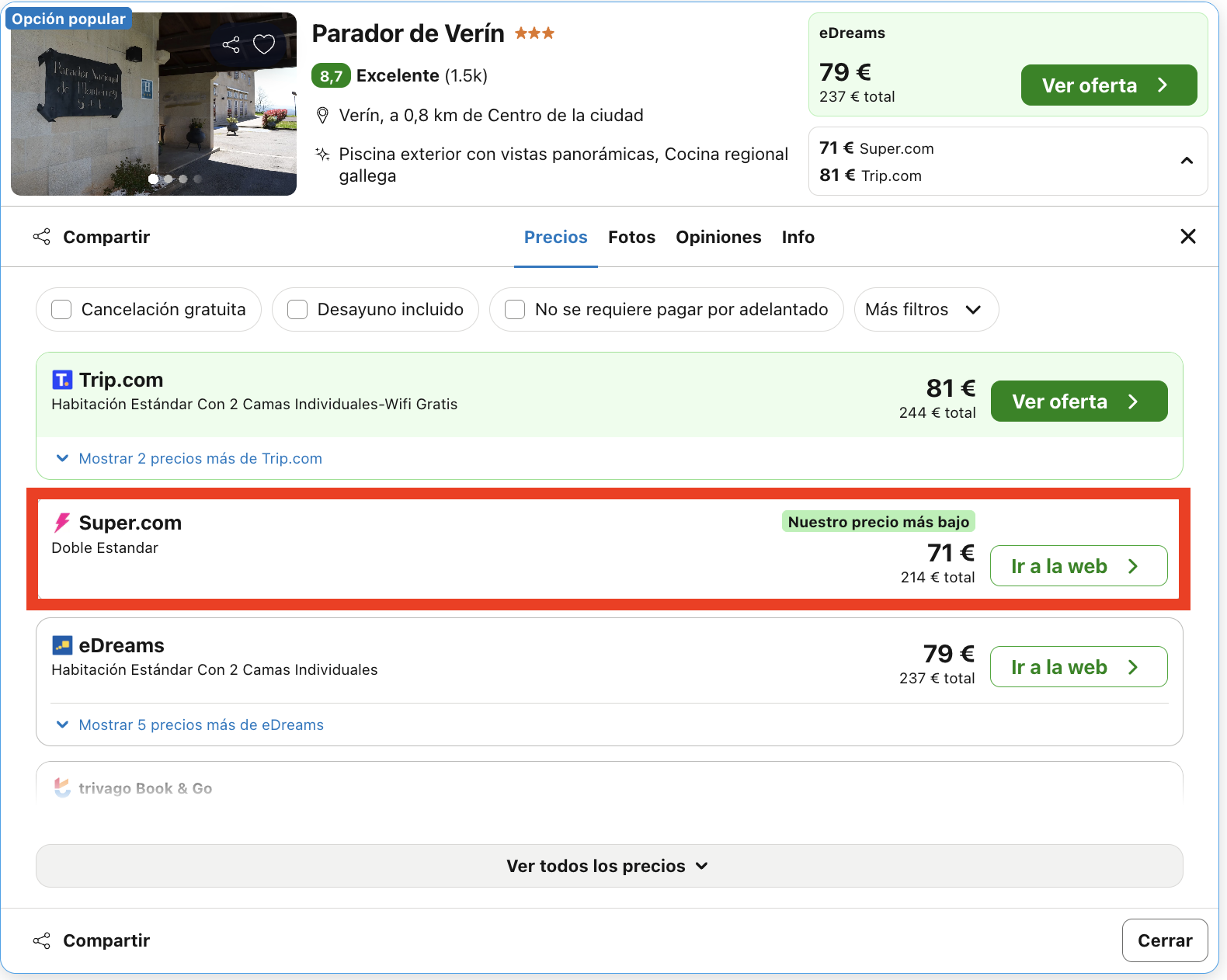Image resolution: width=1227 pixels, height=980 pixels.
Task: Click the heart favorite icon on hotel photo
Action: pyautogui.click(x=264, y=44)
